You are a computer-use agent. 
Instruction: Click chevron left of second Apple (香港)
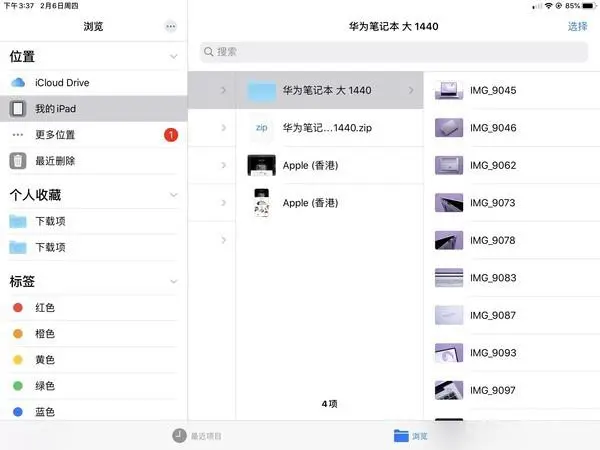tap(223, 203)
